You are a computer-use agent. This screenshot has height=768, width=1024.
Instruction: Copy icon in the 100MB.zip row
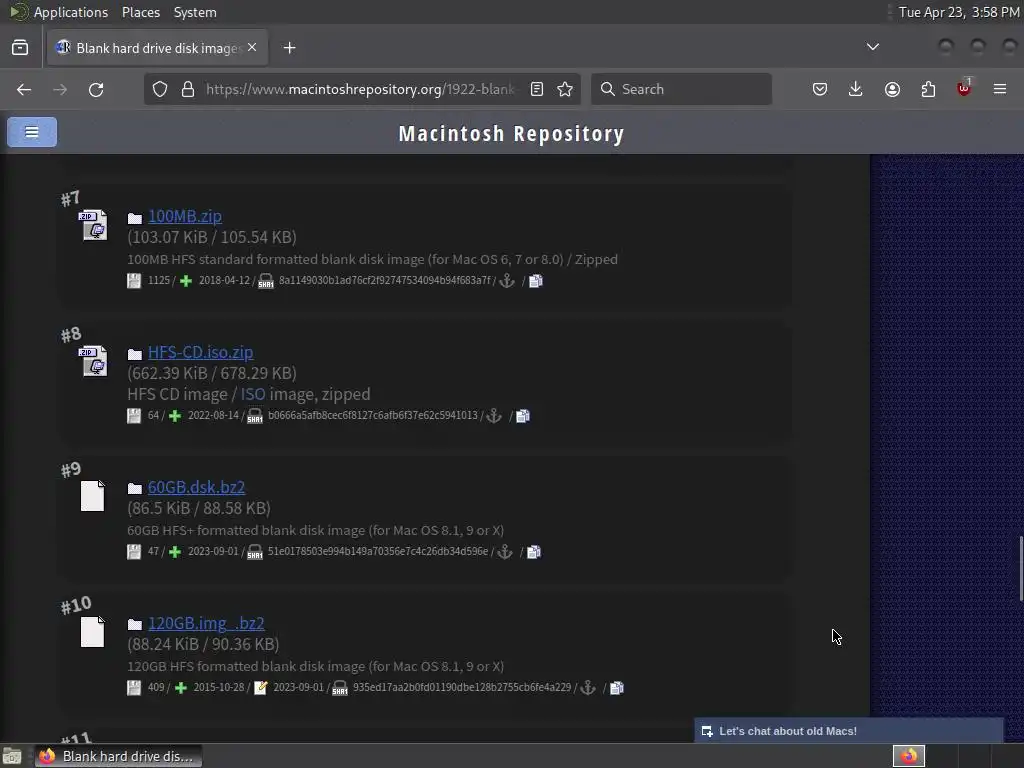[536, 281]
